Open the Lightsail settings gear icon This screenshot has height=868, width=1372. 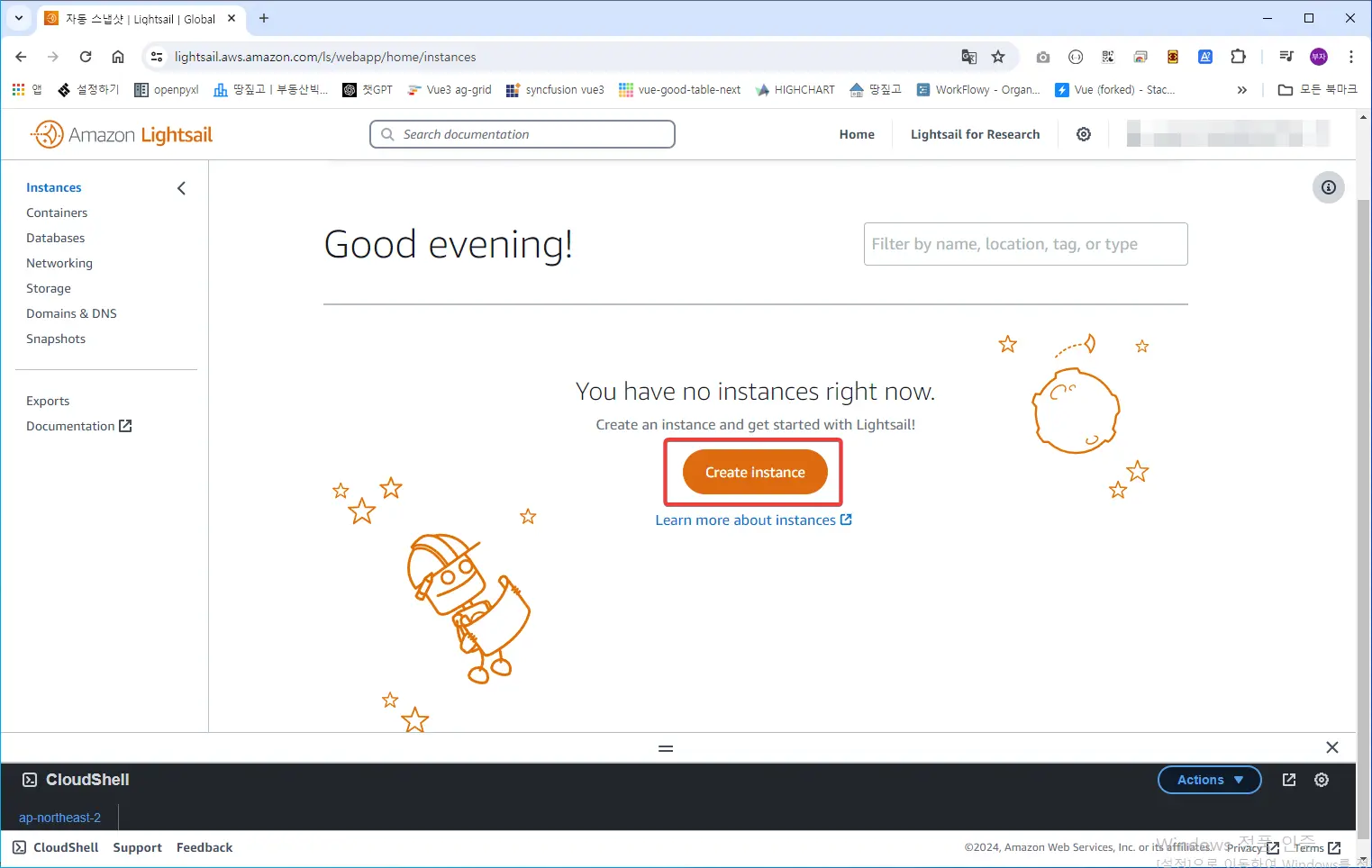coord(1083,133)
